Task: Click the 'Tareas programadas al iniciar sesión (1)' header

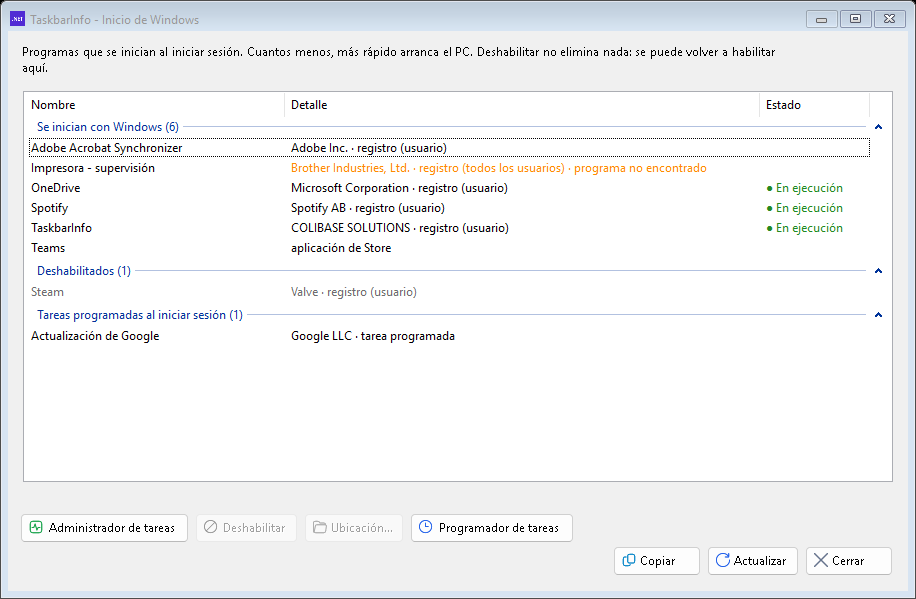Action: click(x=140, y=315)
